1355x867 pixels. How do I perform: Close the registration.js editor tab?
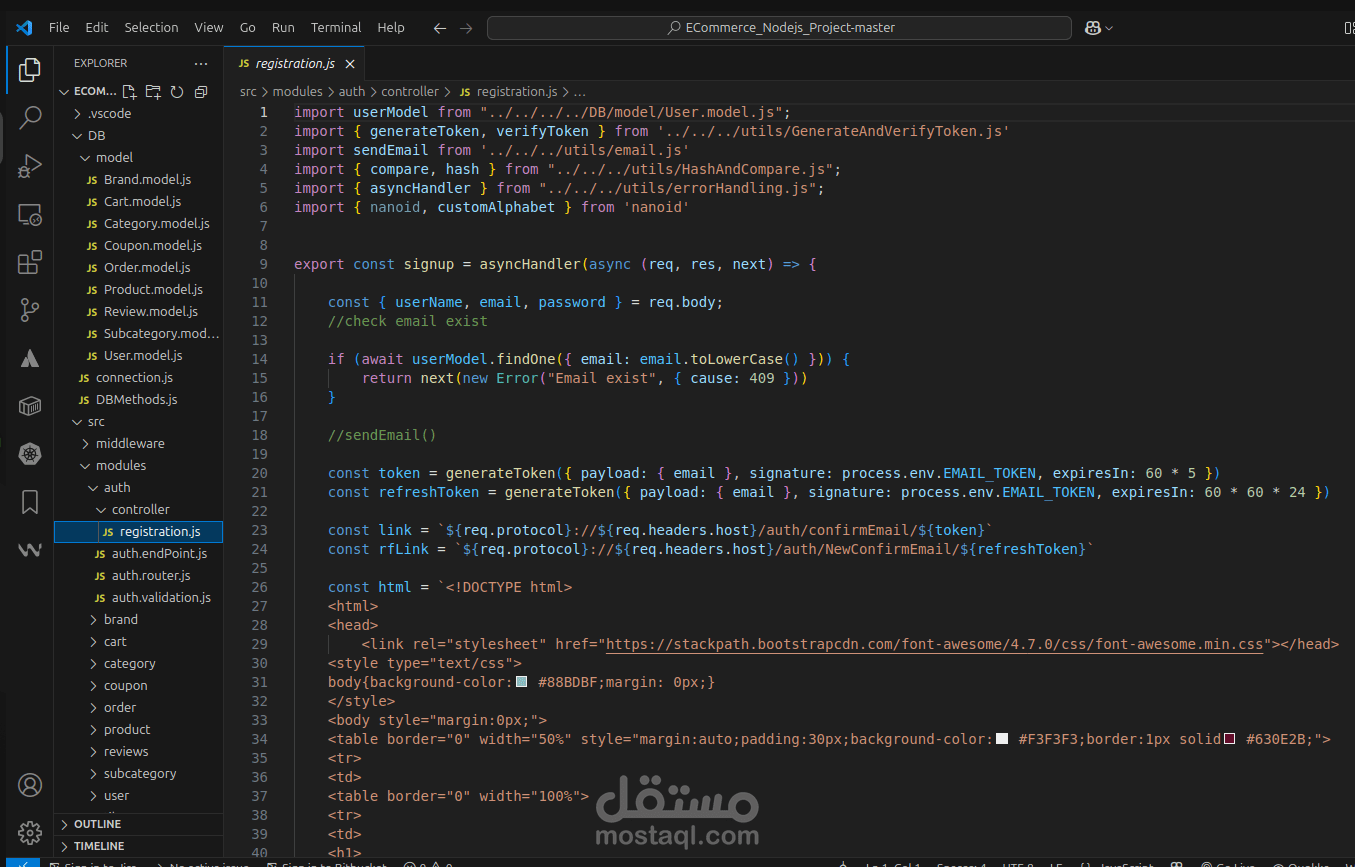coord(350,64)
